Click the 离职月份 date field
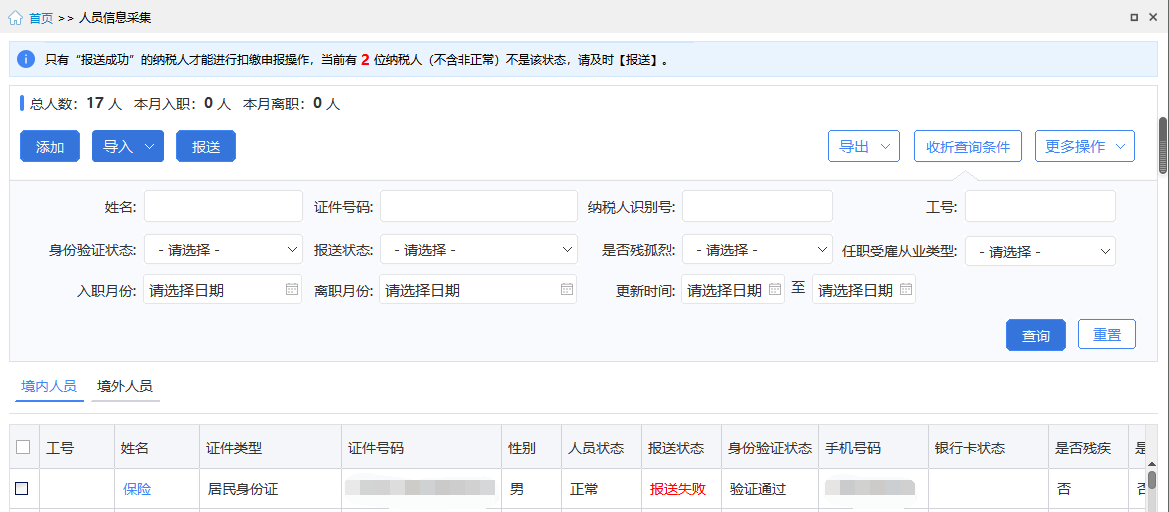This screenshot has height=512, width=1169. pyautogui.click(x=479, y=289)
